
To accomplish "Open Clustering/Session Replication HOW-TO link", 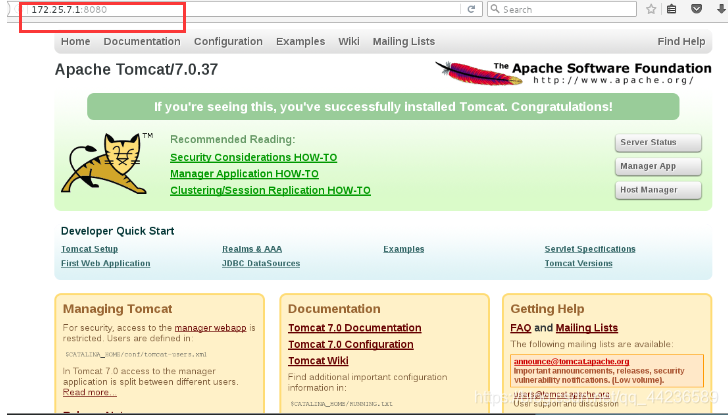I will tap(270, 190).
